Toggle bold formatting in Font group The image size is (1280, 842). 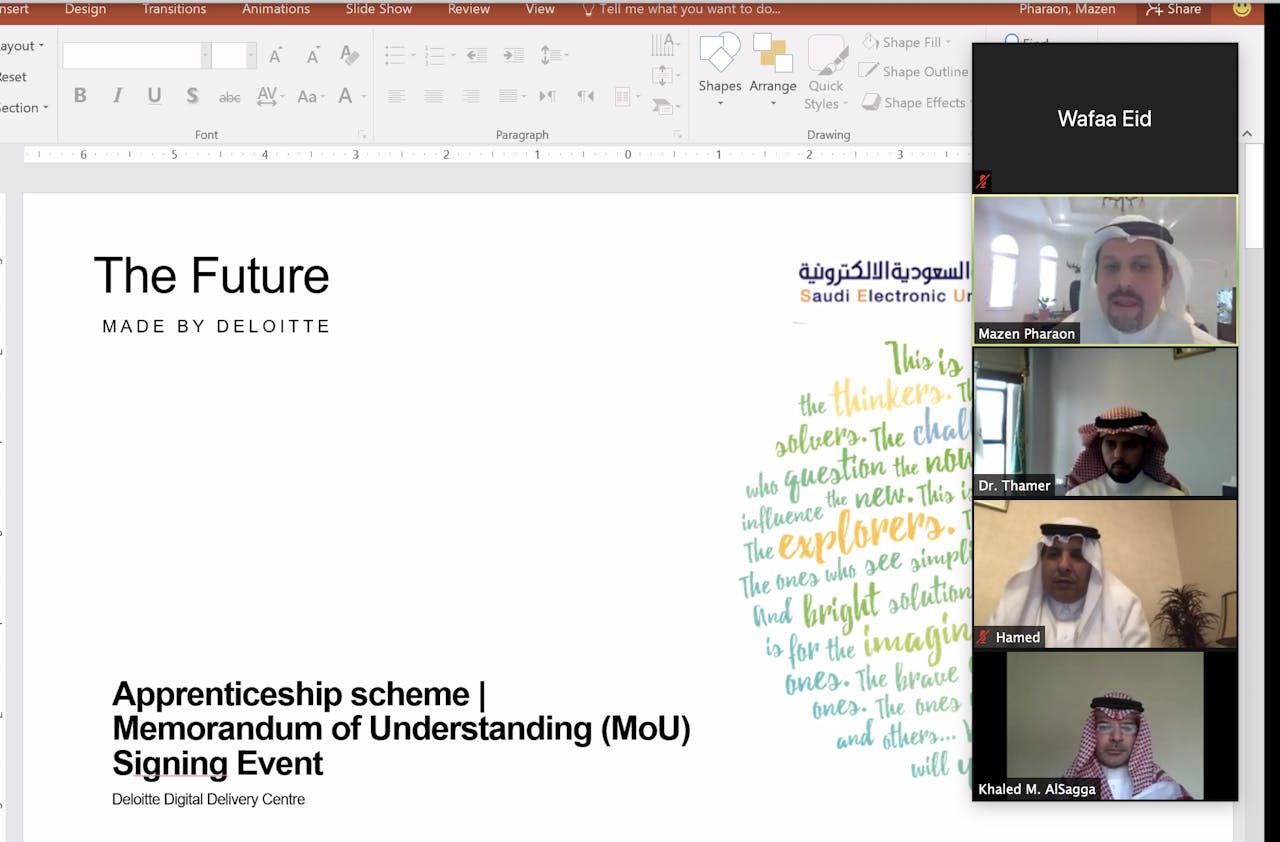[x=80, y=96]
